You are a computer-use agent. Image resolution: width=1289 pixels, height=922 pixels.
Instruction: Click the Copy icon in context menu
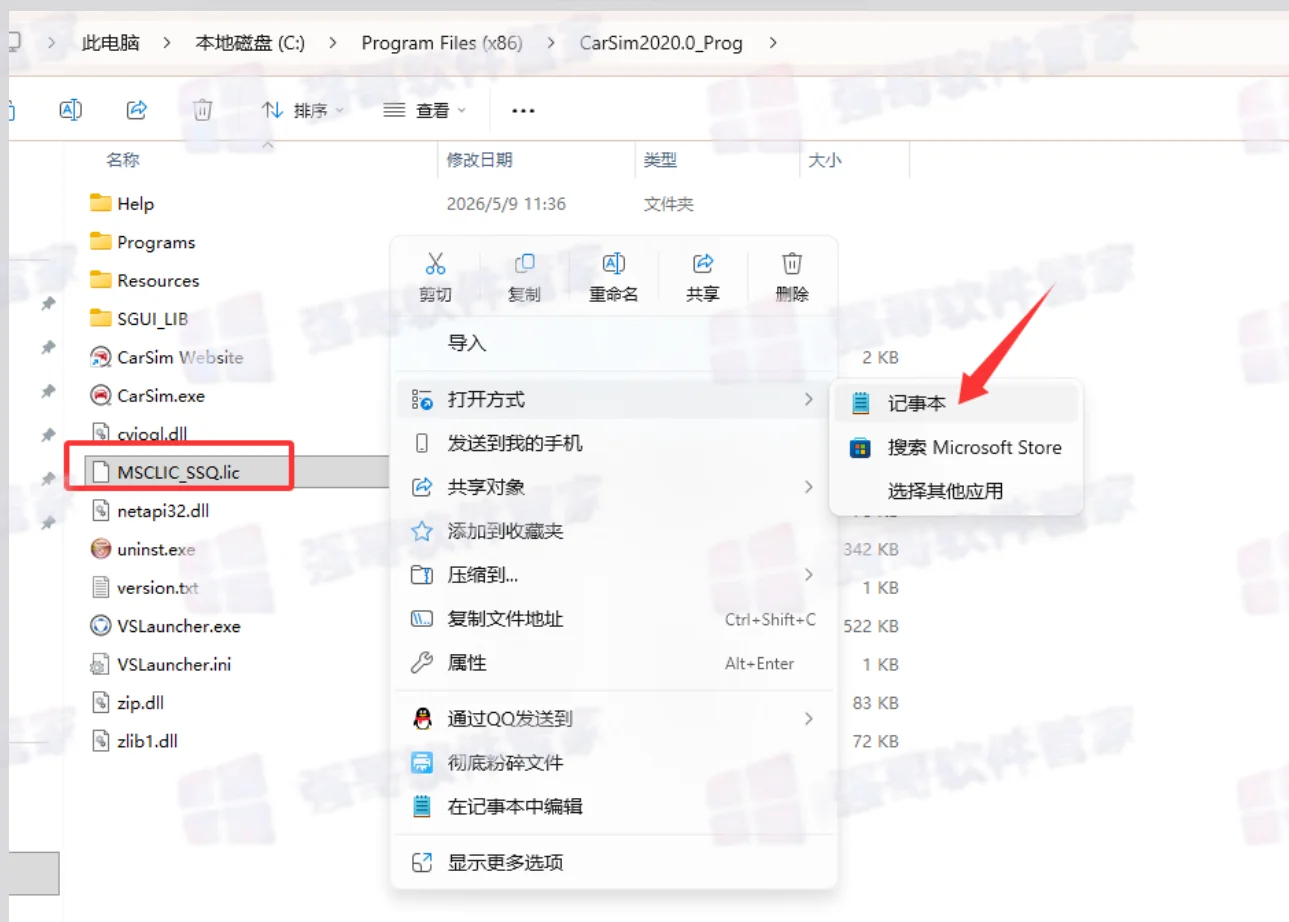pyautogui.click(x=524, y=263)
